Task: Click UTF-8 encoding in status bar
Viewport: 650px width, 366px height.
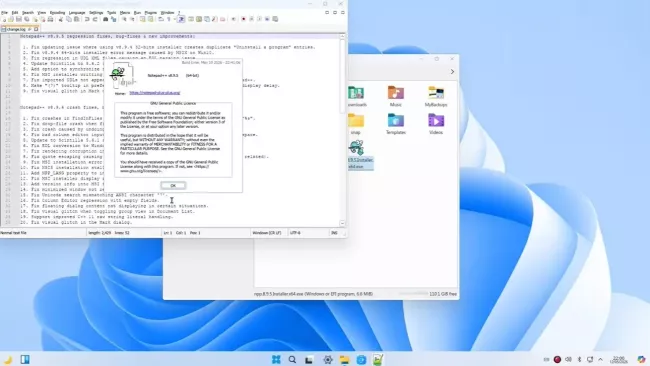Action: pyautogui.click(x=295, y=233)
